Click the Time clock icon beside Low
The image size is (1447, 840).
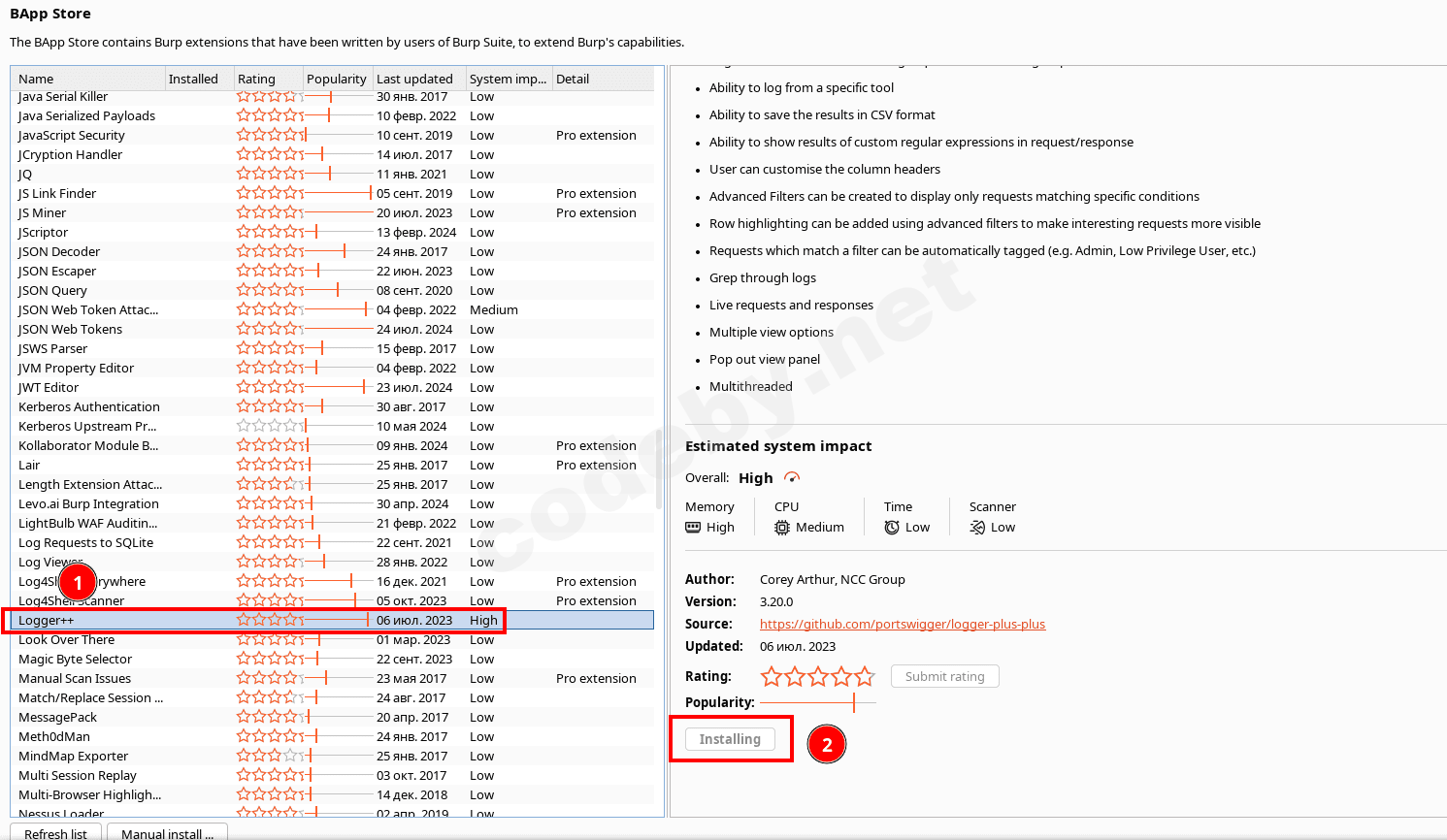click(892, 528)
